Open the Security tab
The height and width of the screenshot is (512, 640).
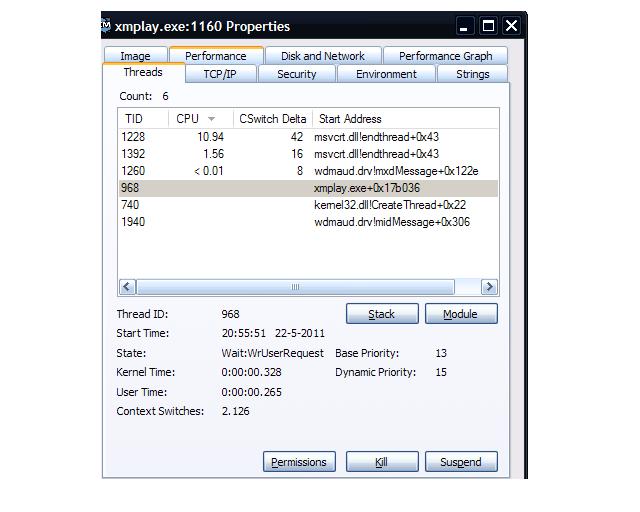tap(296, 74)
